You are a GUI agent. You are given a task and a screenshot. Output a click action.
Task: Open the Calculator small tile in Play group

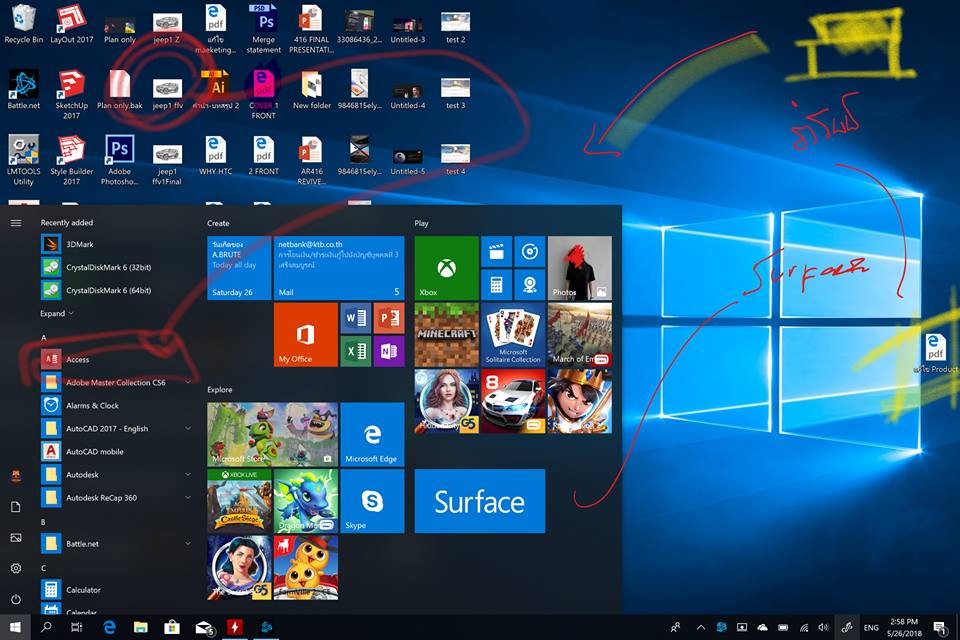point(497,285)
